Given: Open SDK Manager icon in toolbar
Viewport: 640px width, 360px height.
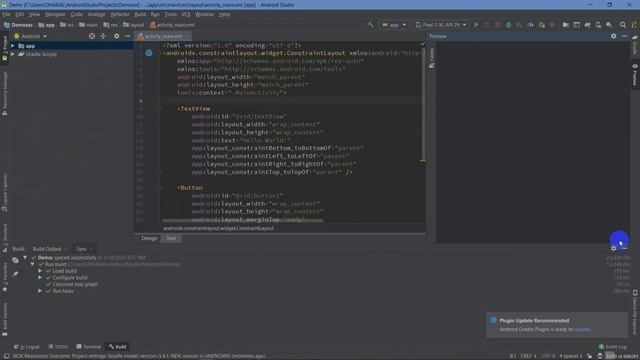Looking at the screenshot, I should click(609, 25).
